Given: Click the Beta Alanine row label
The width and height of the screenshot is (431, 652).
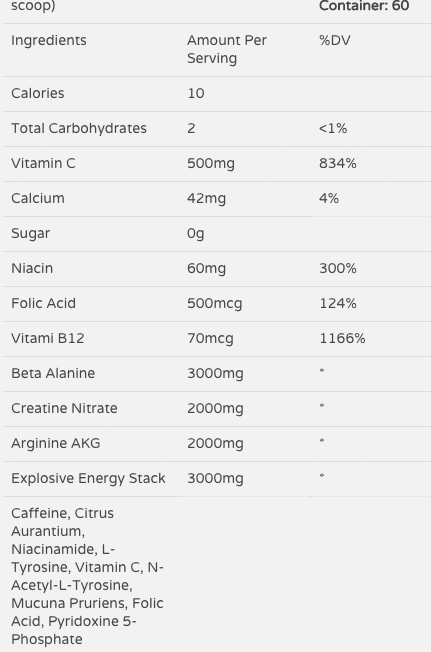Looking at the screenshot, I should click(53, 373).
